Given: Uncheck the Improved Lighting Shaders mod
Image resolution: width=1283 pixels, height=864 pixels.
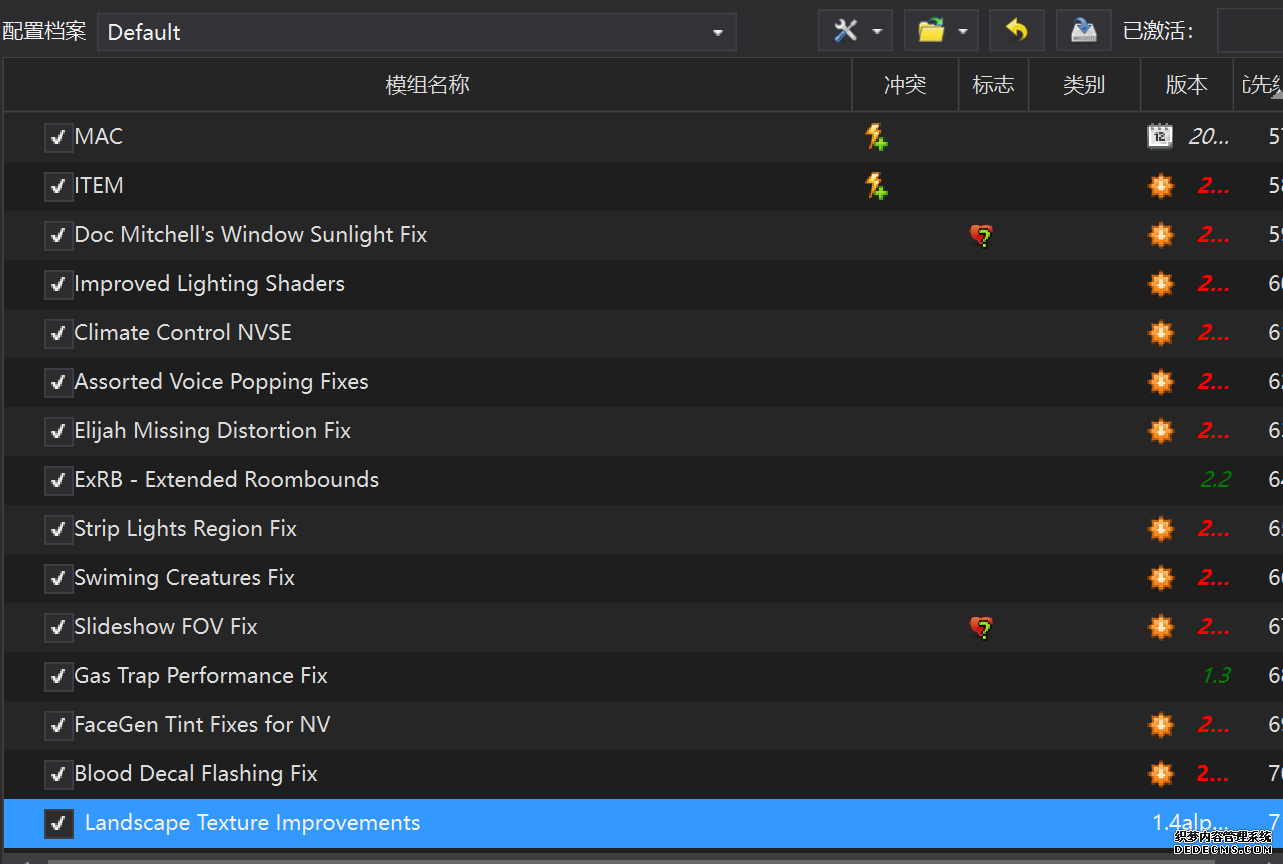Looking at the screenshot, I should click(x=58, y=285).
